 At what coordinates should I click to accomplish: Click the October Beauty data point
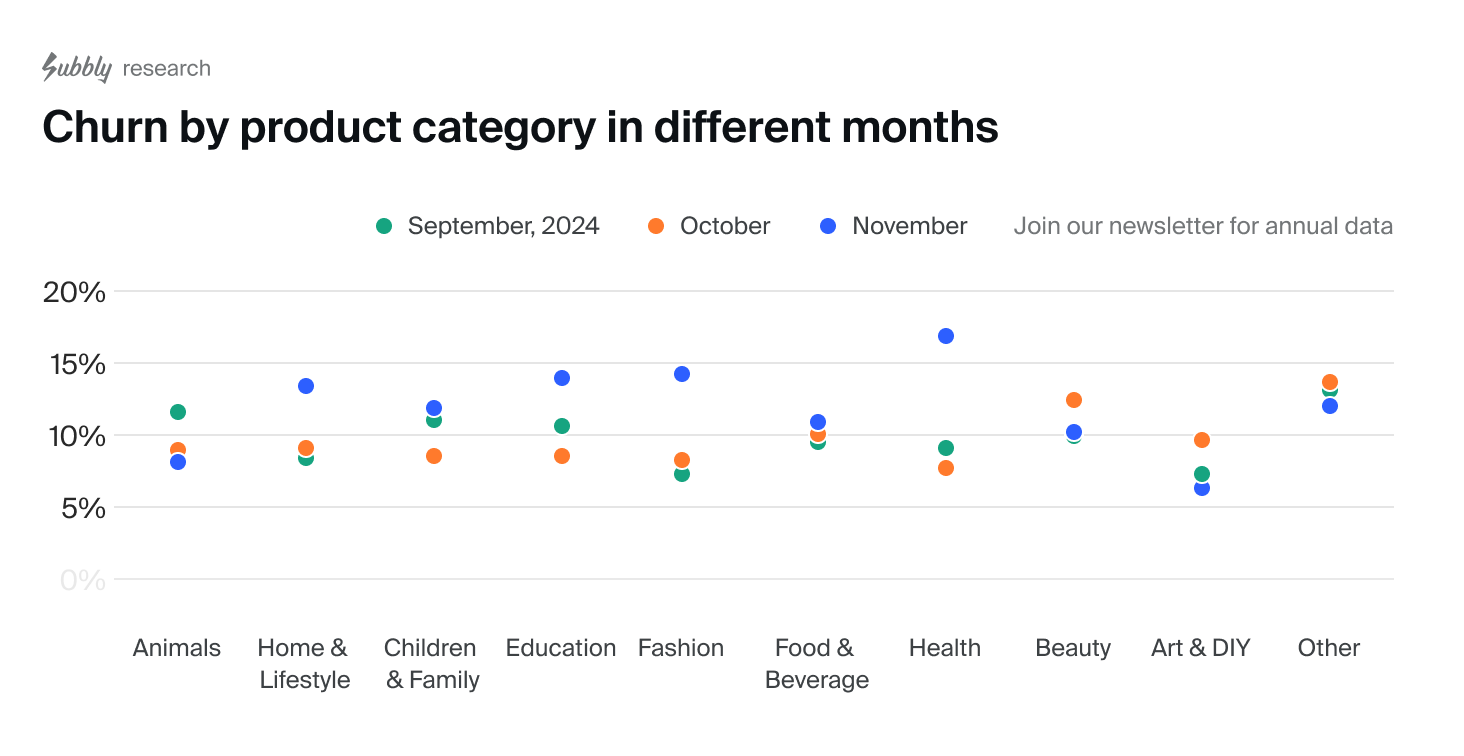[x=1074, y=400]
